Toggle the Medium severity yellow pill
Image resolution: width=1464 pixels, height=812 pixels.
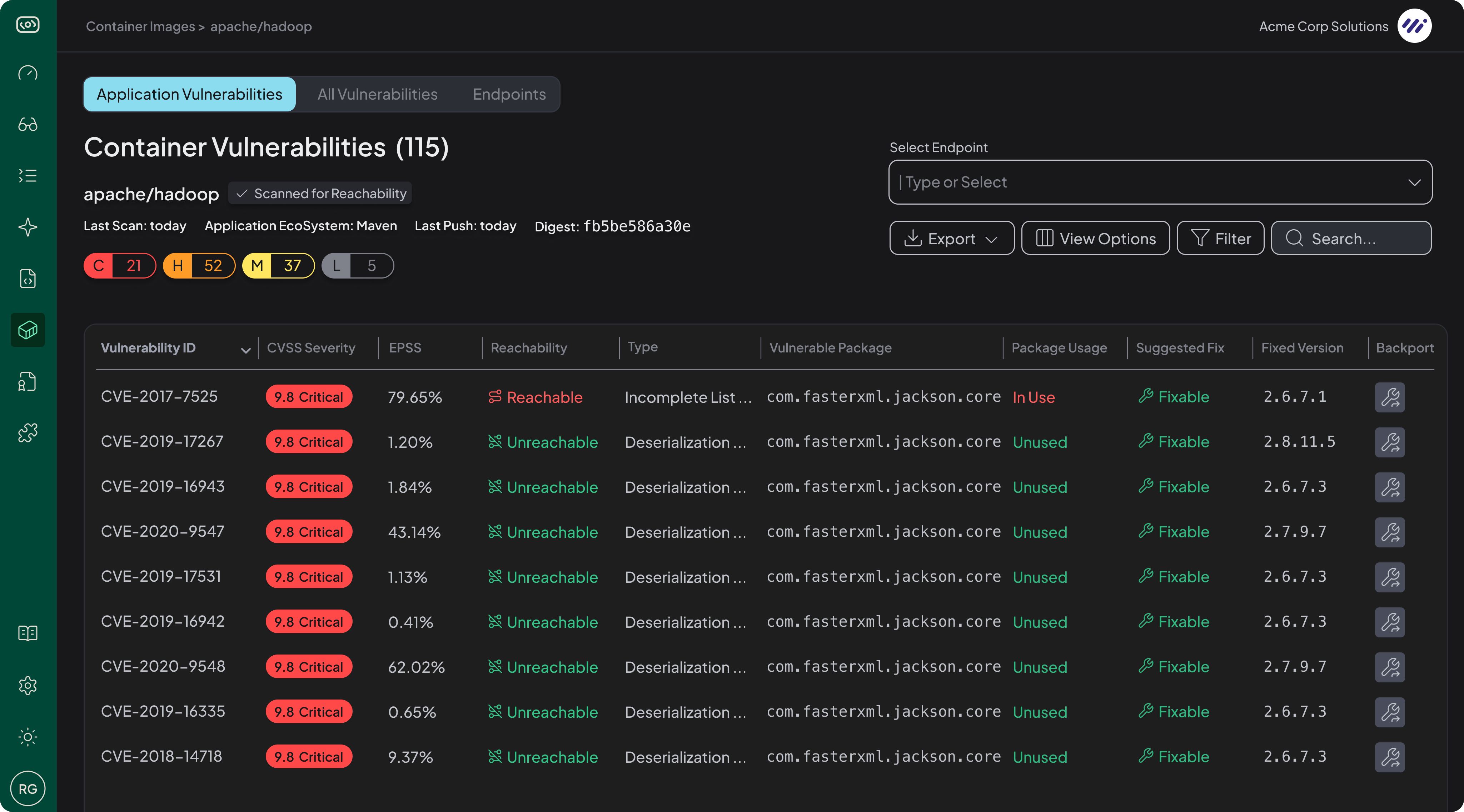click(x=279, y=265)
